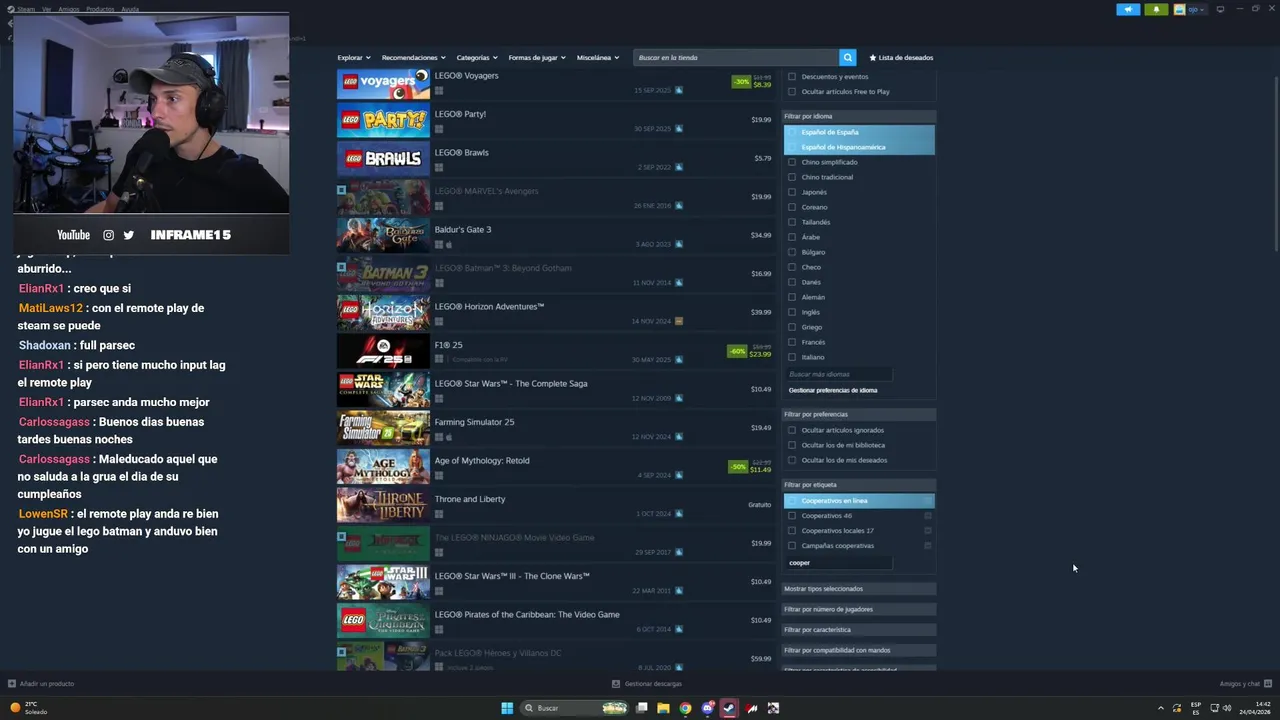1280x720 pixels.
Task: Open the Throne and Liberty listing
Action: (x=555, y=505)
